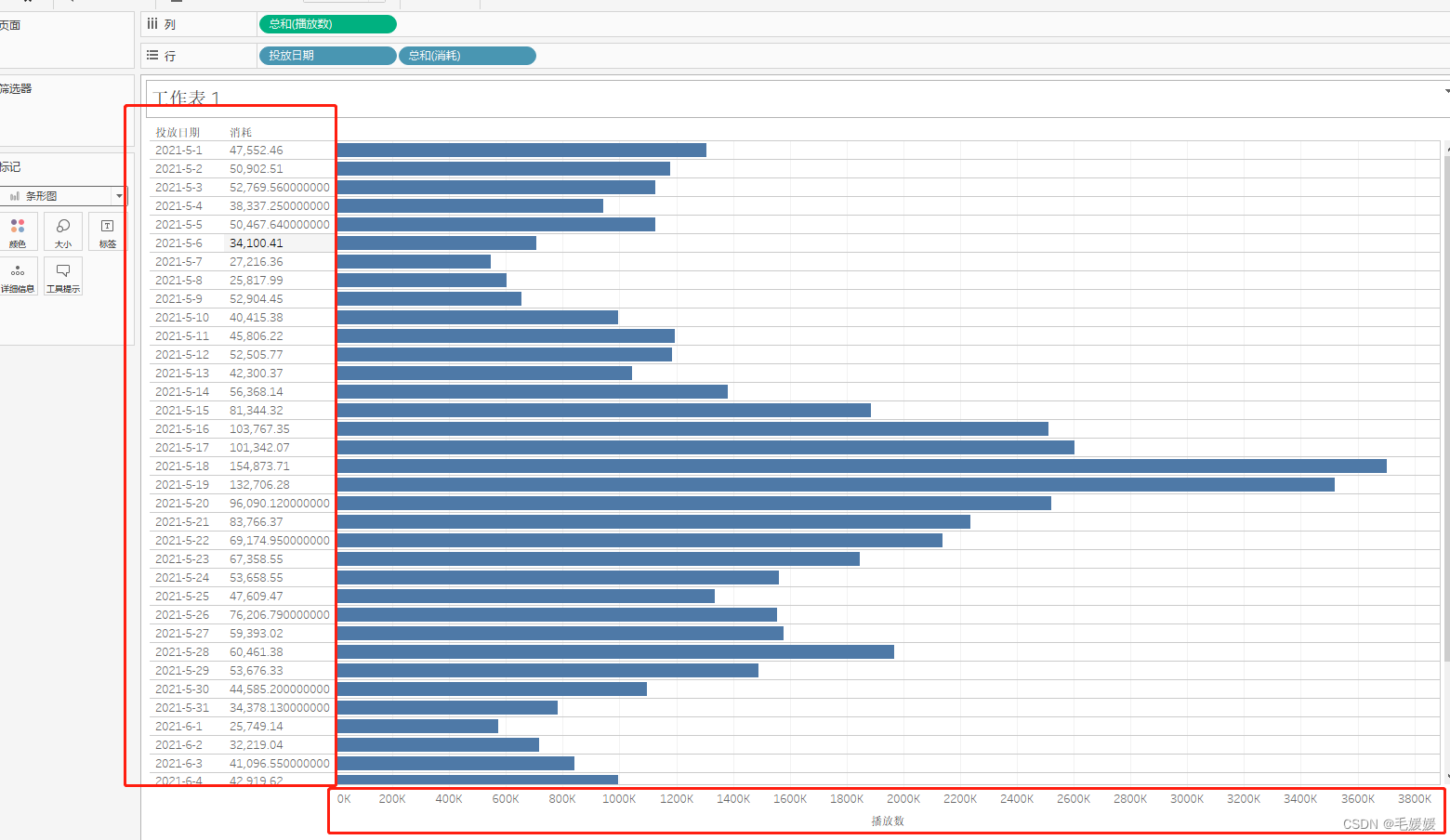
Task: Select the value 103,767.35
Action: [x=259, y=428]
